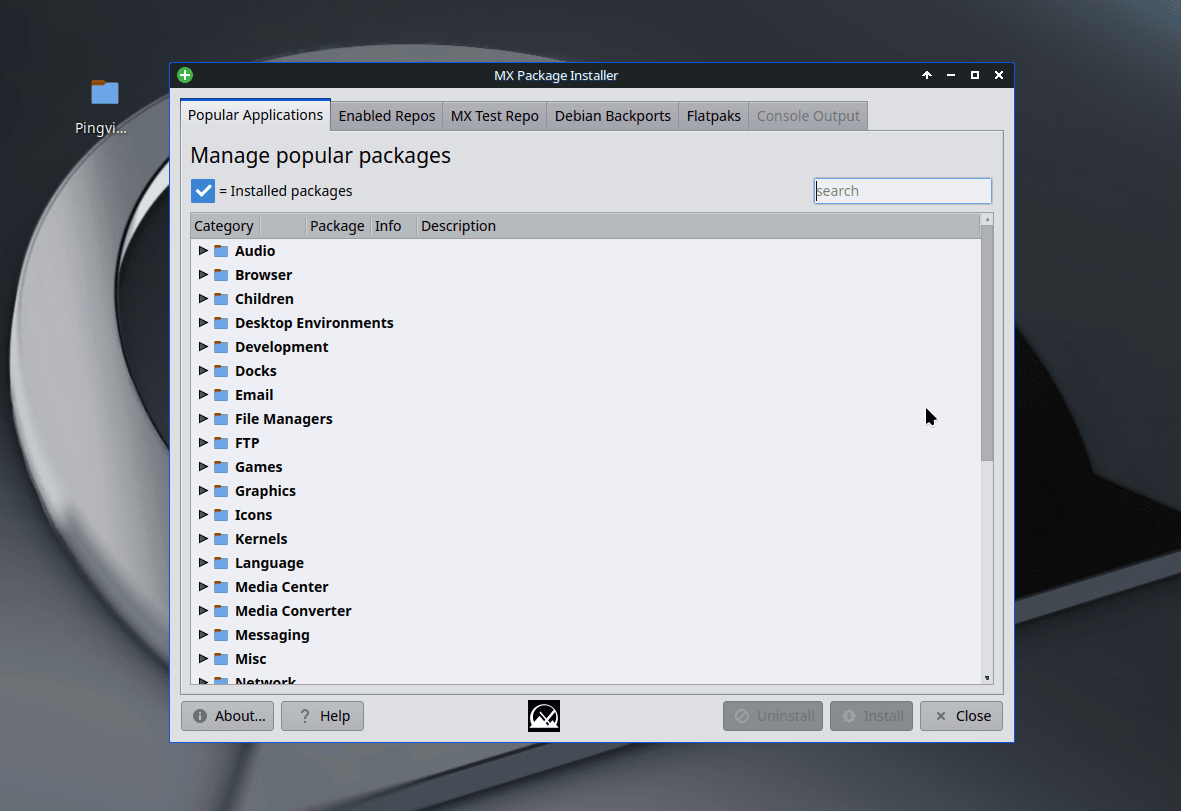Viewport: 1181px width, 811px height.
Task: Click the Email folder icon
Action: click(x=221, y=395)
